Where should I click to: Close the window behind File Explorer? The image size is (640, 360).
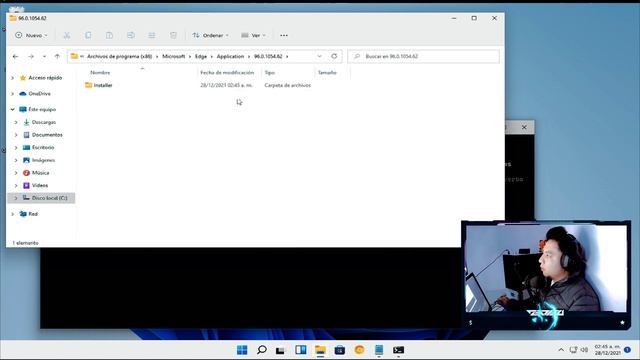point(524,127)
